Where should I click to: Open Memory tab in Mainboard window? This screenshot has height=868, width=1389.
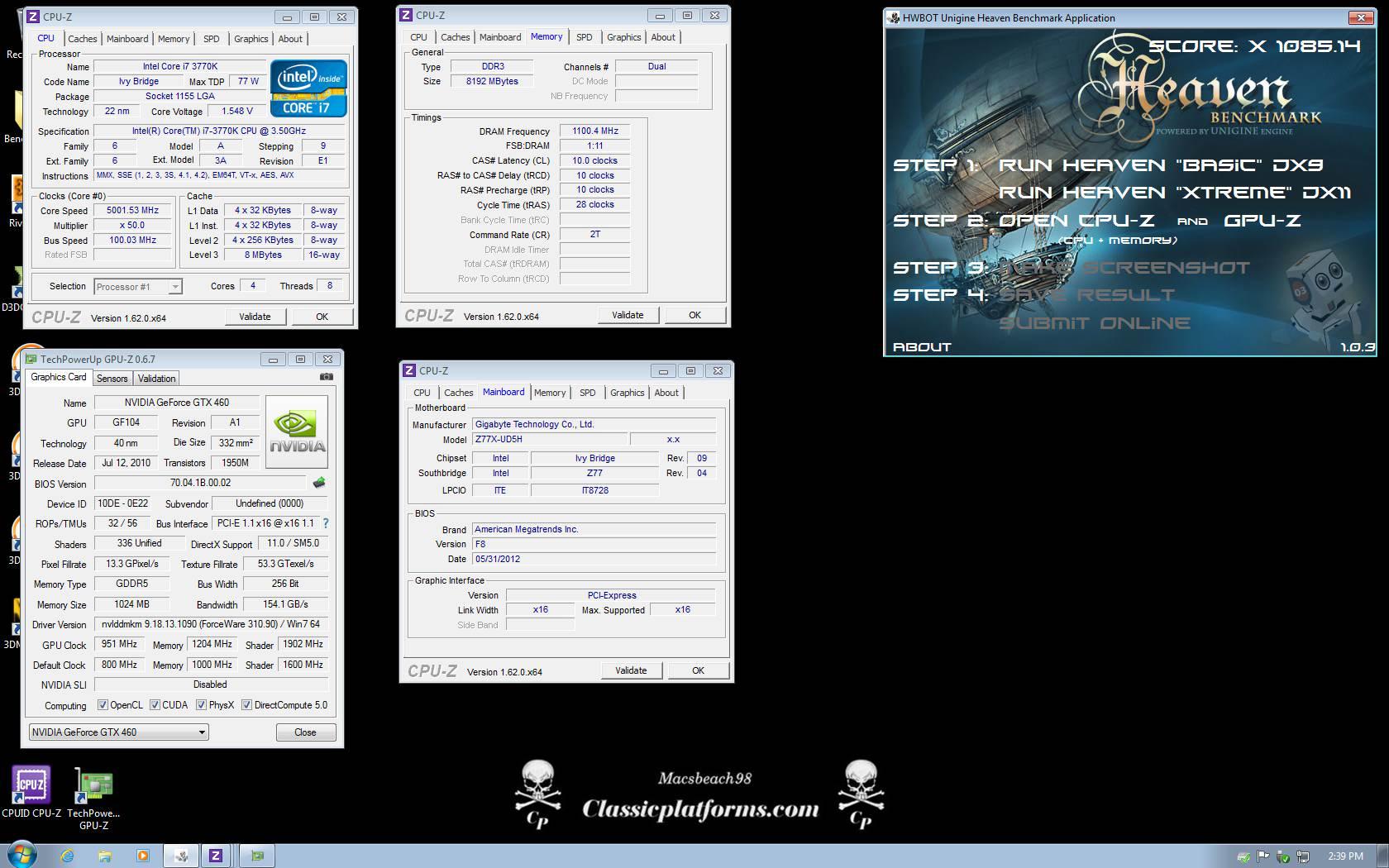click(x=550, y=393)
